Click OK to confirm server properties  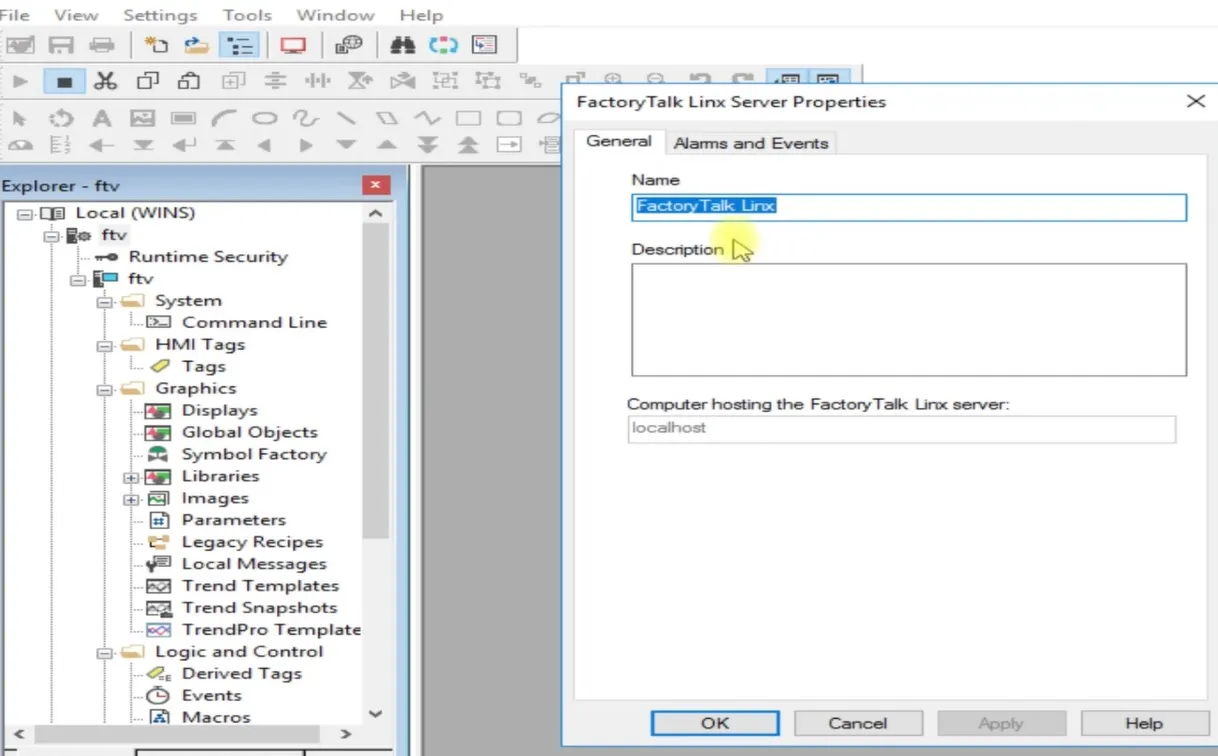pyautogui.click(x=714, y=722)
